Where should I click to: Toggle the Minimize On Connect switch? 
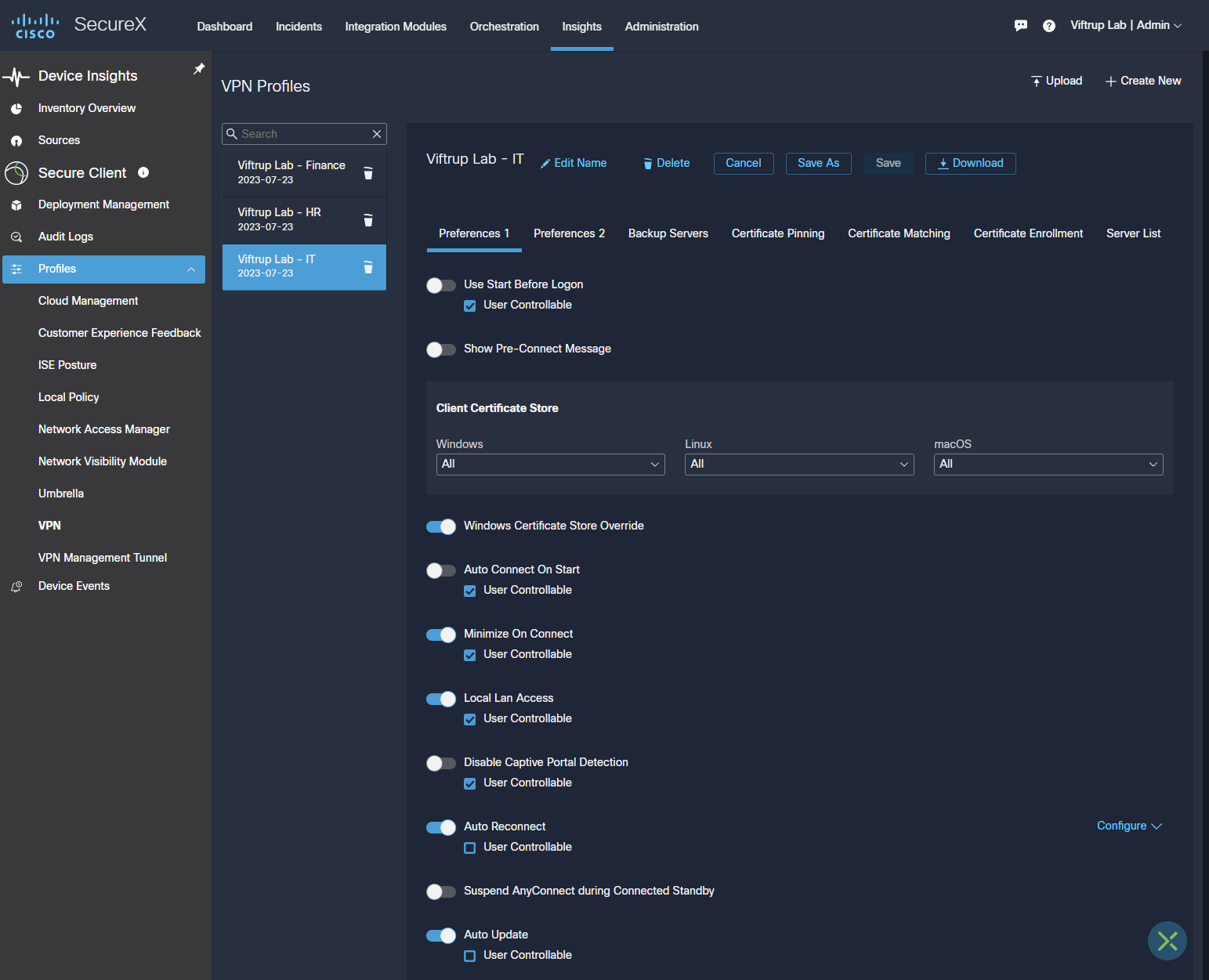pos(441,635)
